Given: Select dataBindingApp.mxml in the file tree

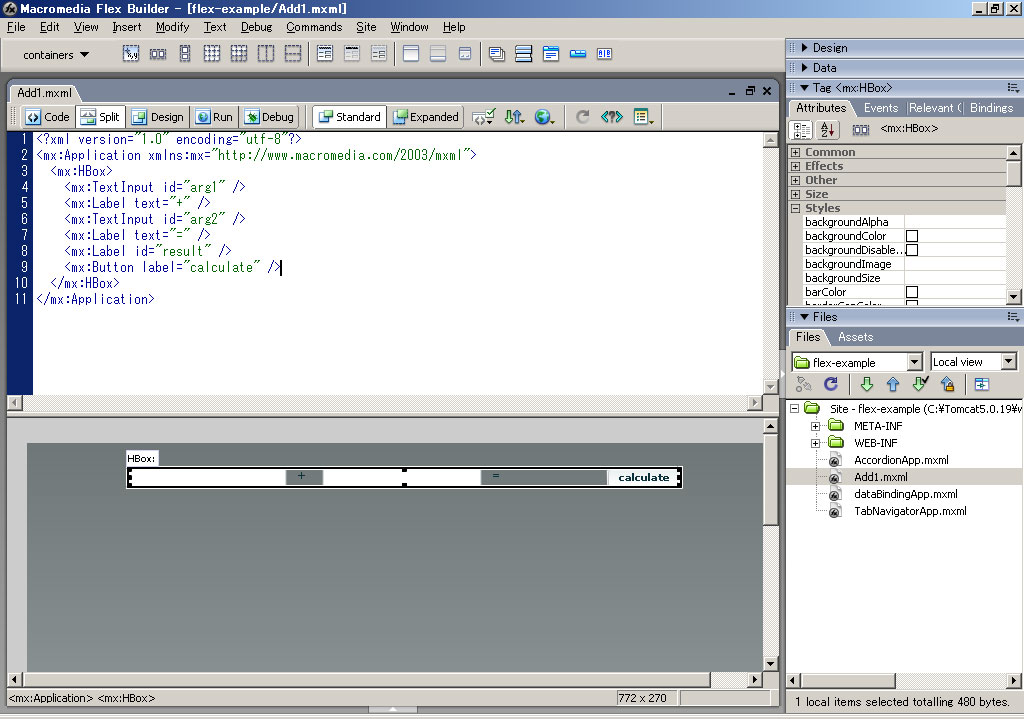Looking at the screenshot, I should point(906,494).
